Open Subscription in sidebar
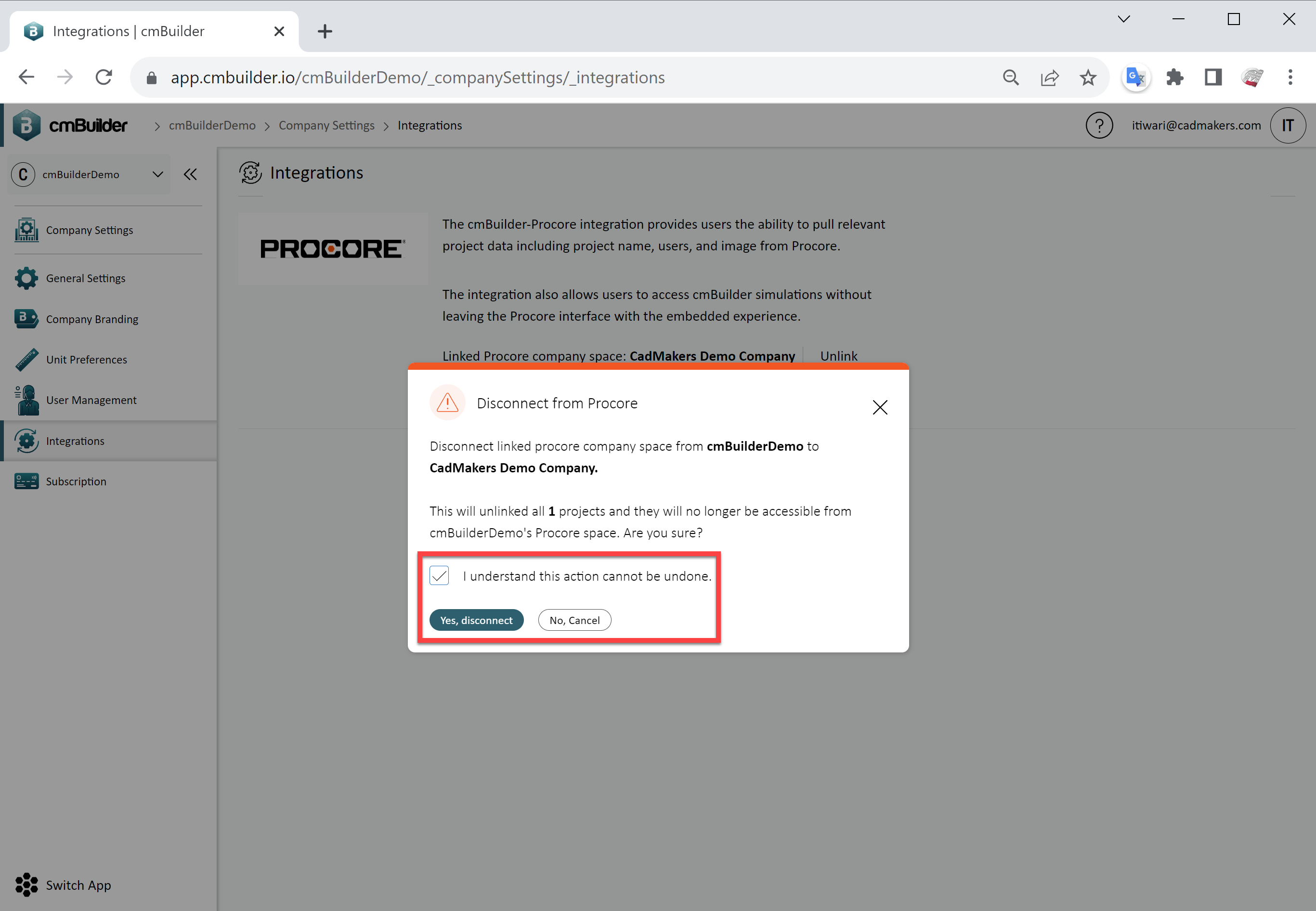The height and width of the screenshot is (911, 1316). click(x=108, y=481)
